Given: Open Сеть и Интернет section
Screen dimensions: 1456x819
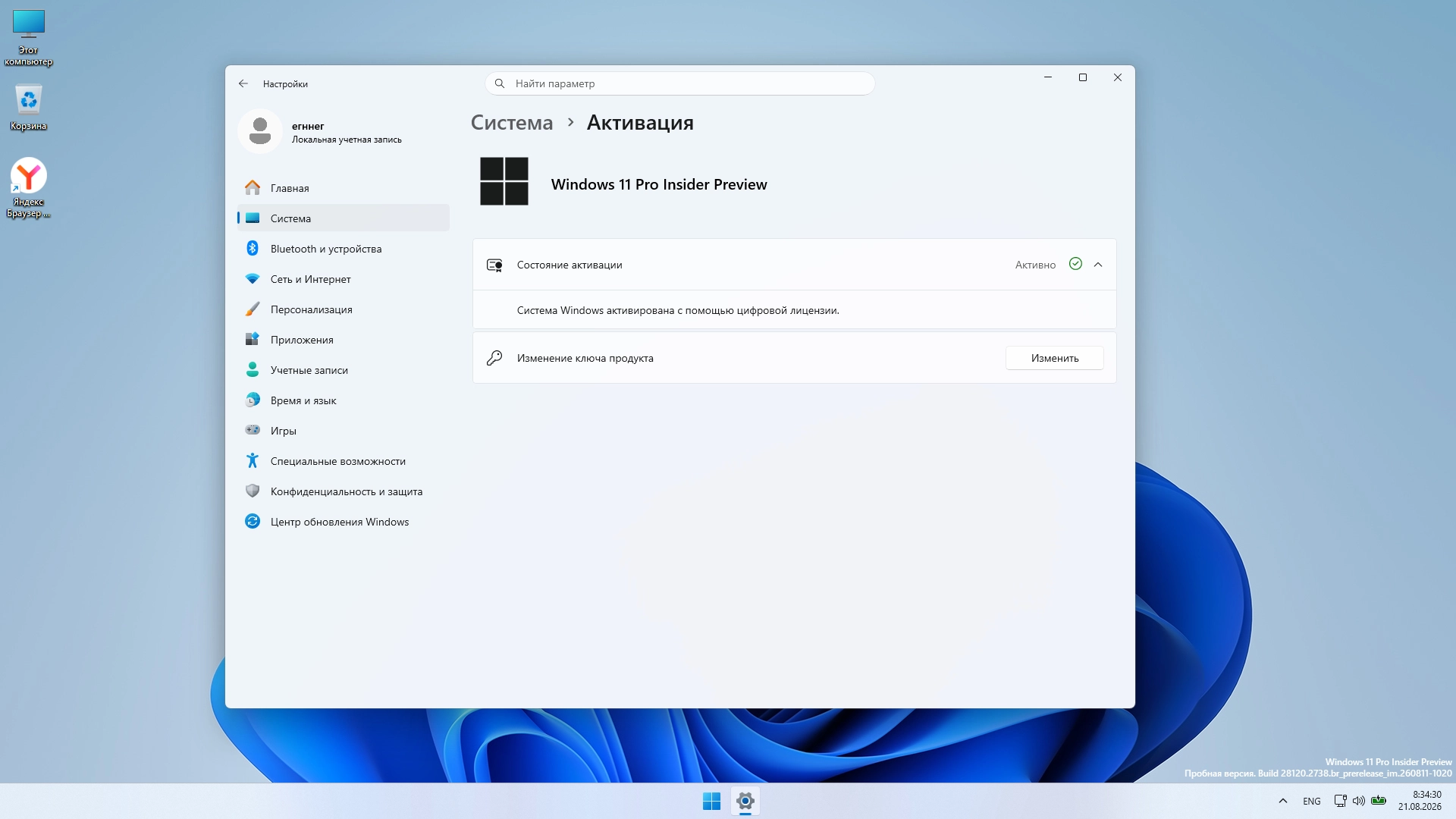Looking at the screenshot, I should [x=344, y=279].
